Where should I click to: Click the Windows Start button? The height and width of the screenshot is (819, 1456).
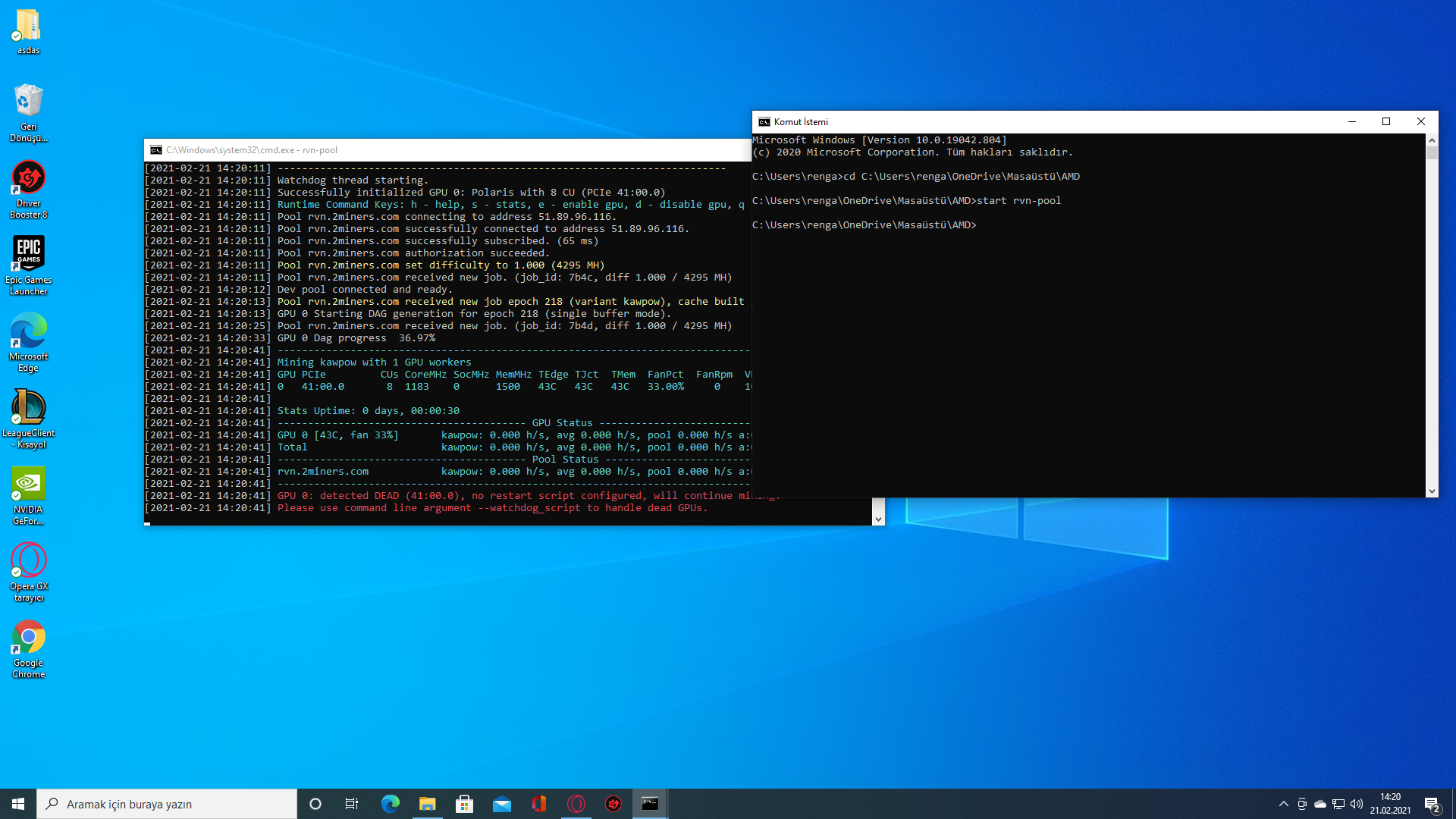click(18, 804)
